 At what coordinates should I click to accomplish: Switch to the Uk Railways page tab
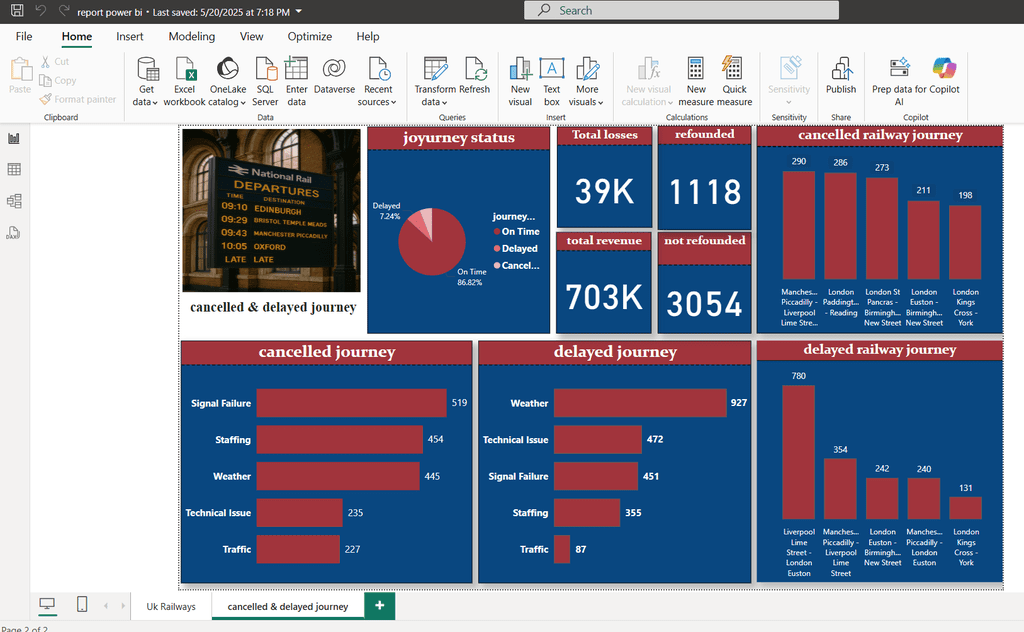[171, 607]
